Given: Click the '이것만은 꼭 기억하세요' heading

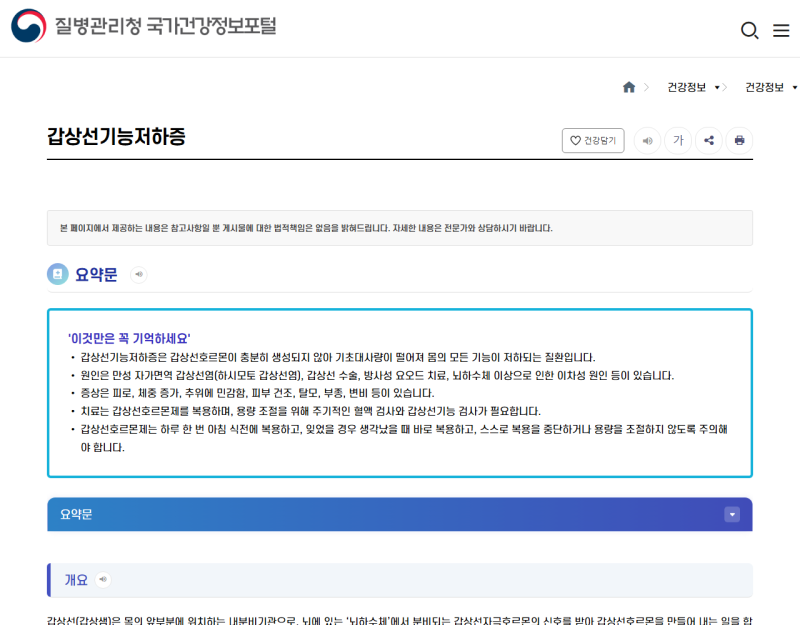Looking at the screenshot, I should 129,338.
